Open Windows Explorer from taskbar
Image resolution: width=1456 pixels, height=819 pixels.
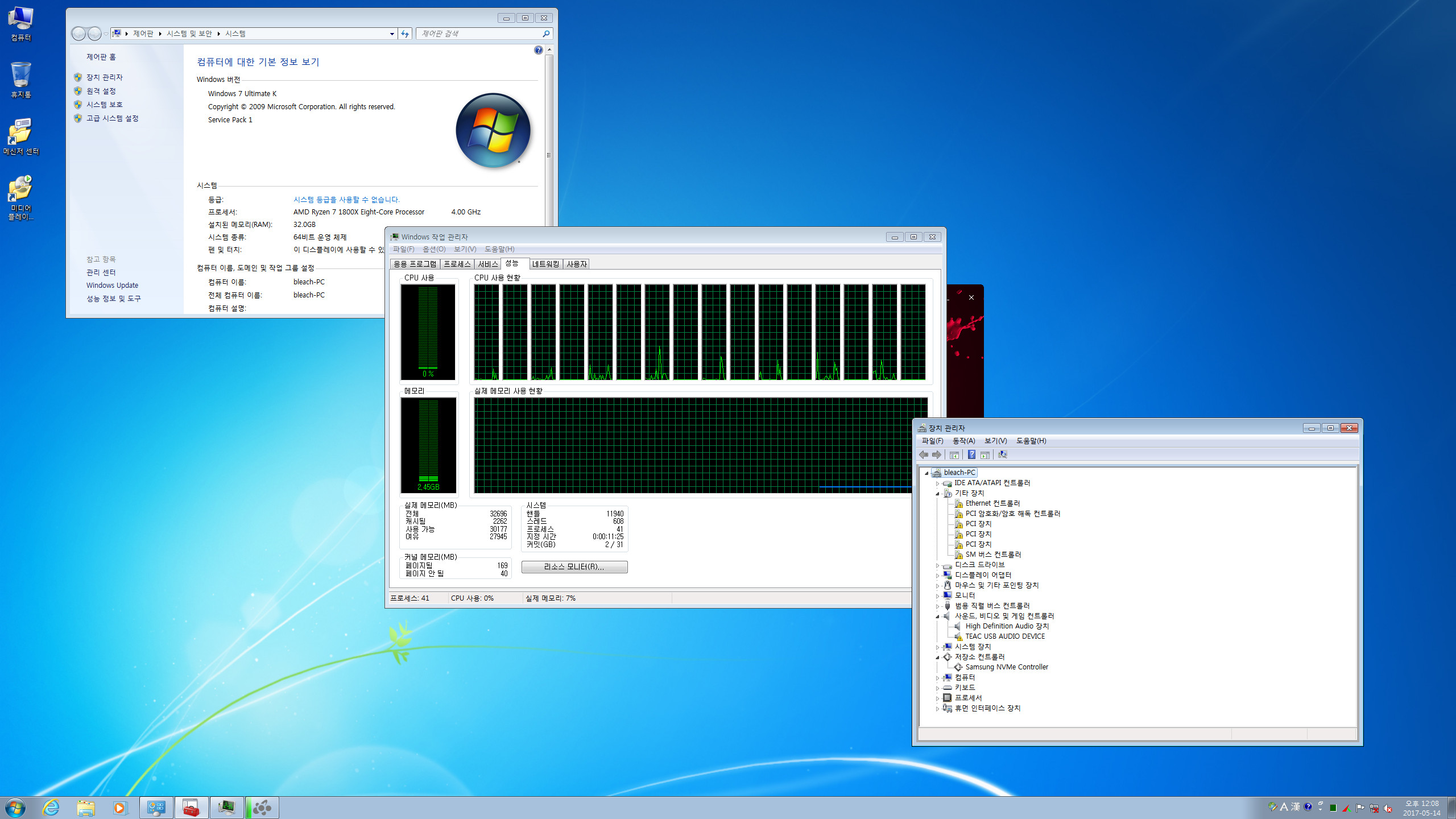86,808
